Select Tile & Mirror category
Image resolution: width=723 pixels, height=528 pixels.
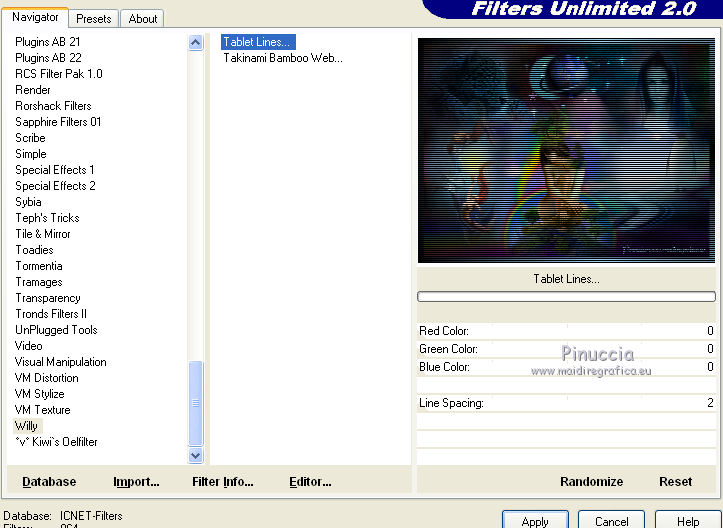tap(42, 234)
